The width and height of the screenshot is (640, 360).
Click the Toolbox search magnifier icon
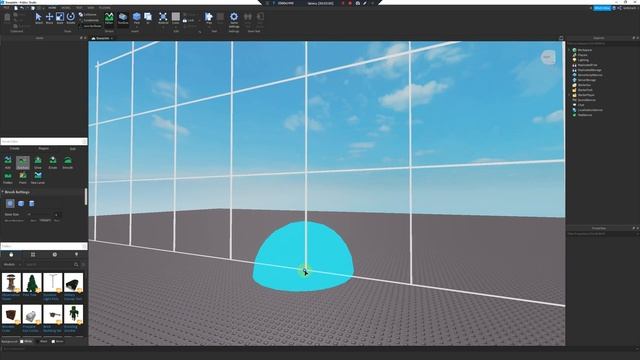coord(76,264)
